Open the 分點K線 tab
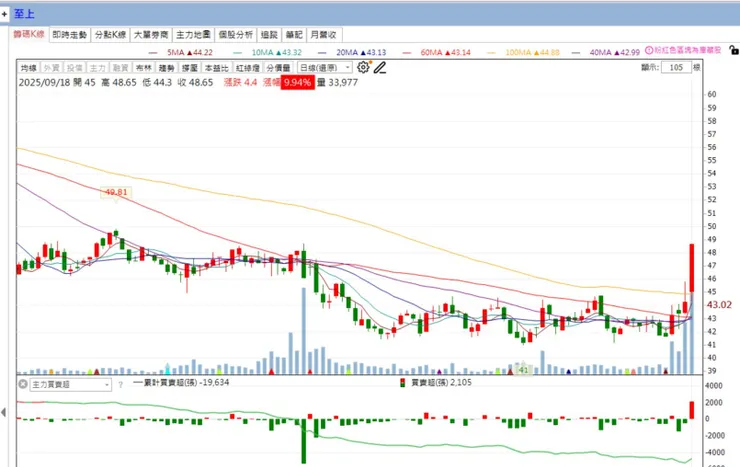Viewport: 740px width, 467px height. [x=110, y=35]
